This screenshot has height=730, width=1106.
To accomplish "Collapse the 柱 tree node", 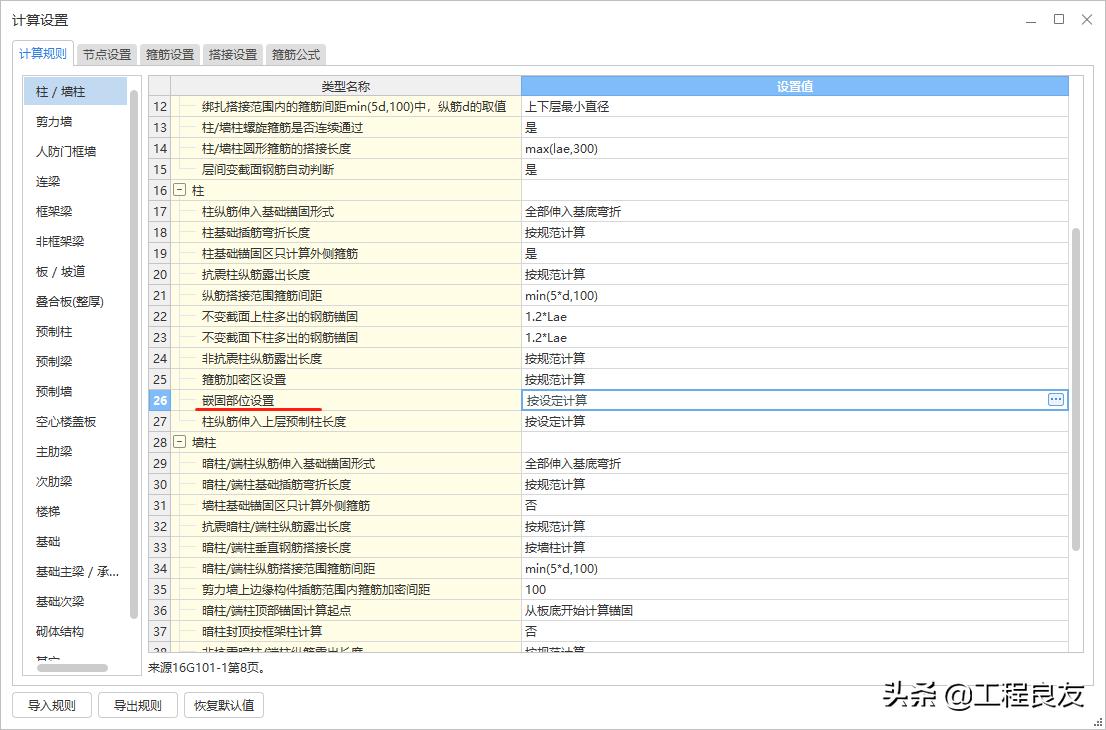I will 178,190.
